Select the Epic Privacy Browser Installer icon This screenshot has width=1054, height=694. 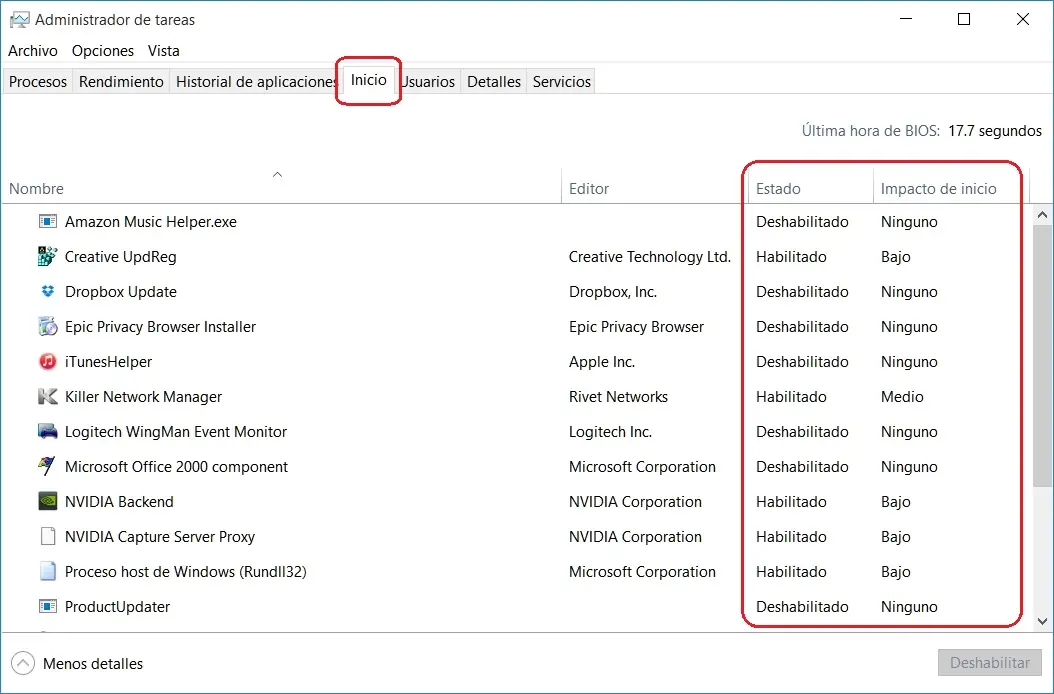[48, 326]
